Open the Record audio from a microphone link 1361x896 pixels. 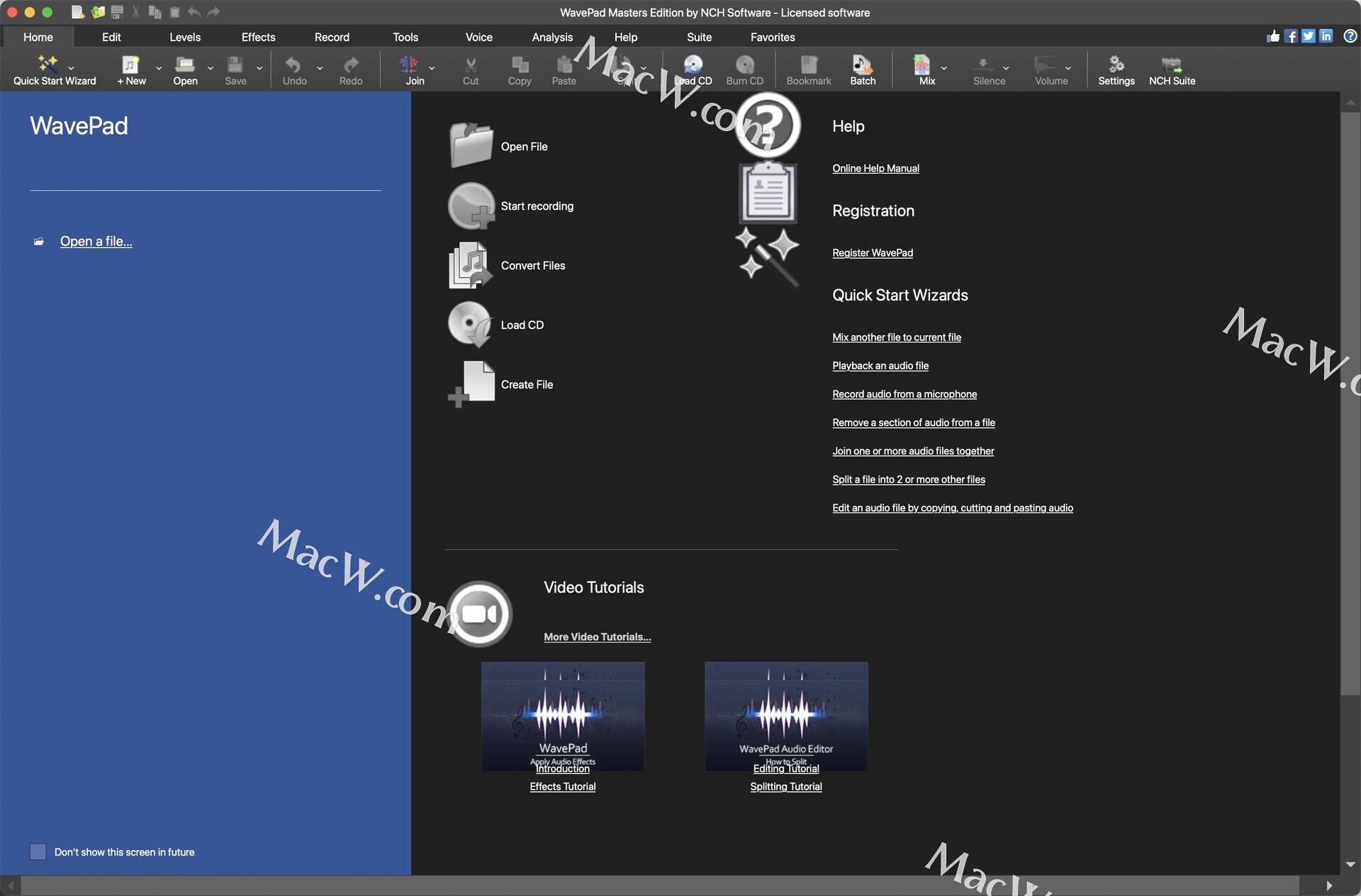pyautogui.click(x=904, y=394)
